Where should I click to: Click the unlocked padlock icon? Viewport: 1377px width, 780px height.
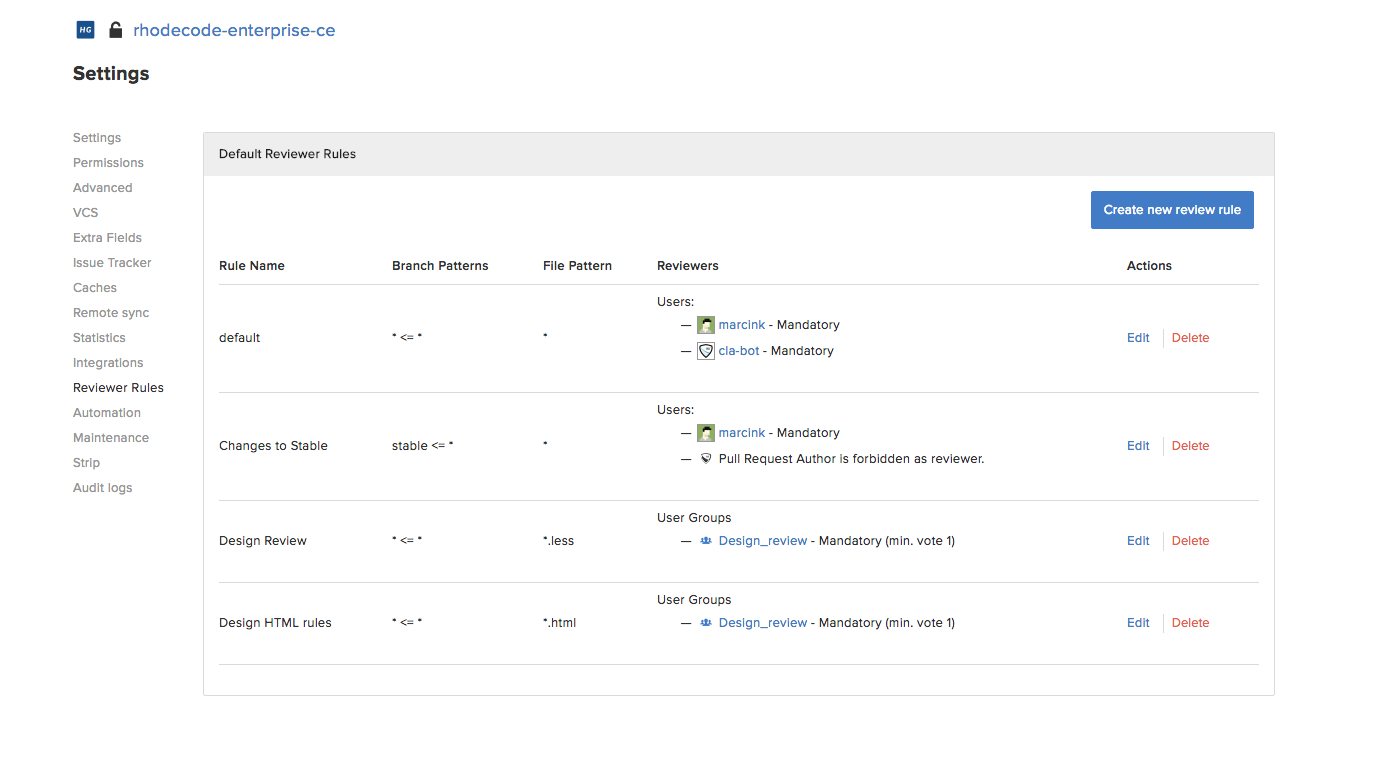pyautogui.click(x=115, y=30)
